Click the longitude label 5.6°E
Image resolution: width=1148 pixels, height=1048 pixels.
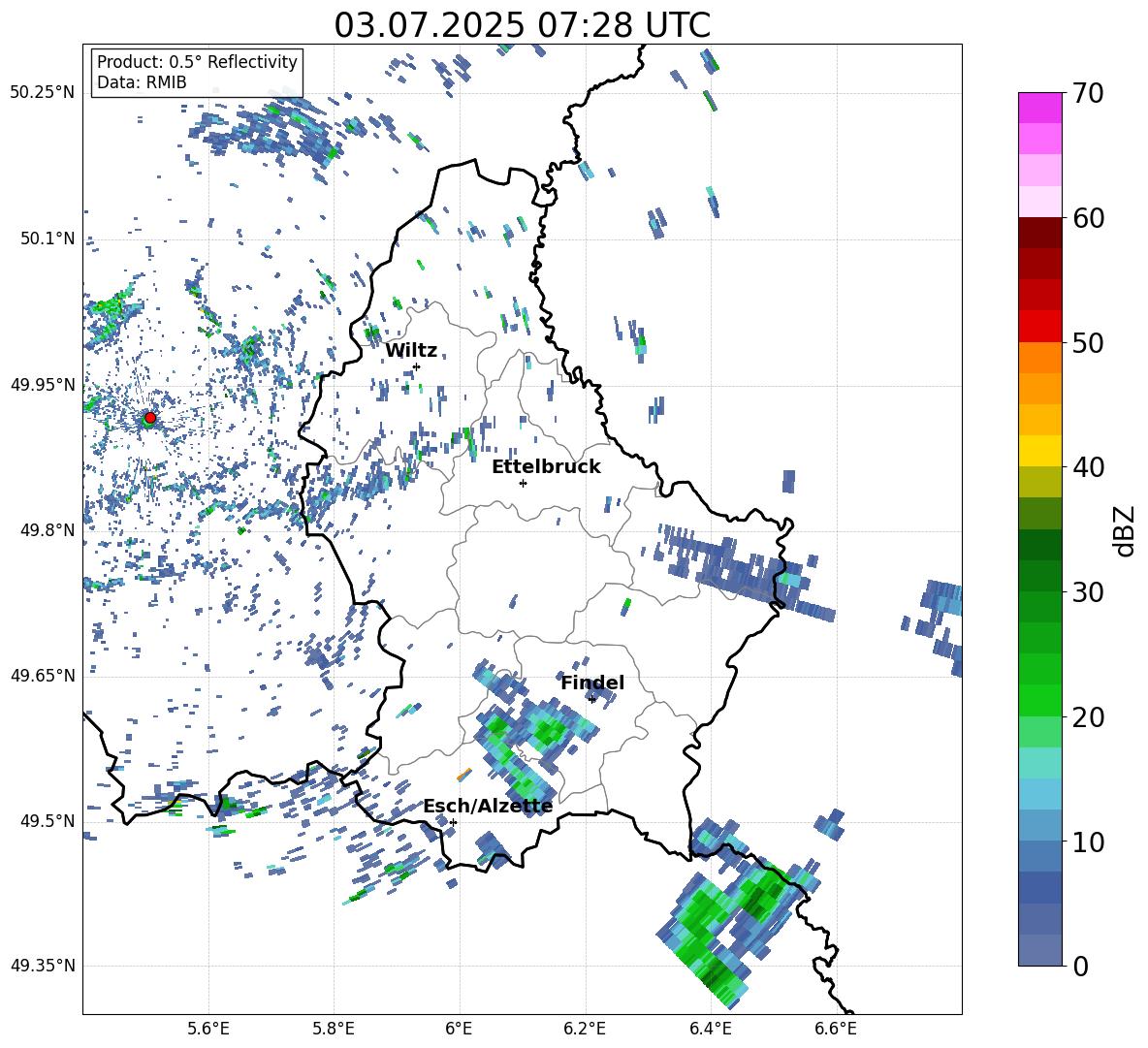(x=208, y=1029)
